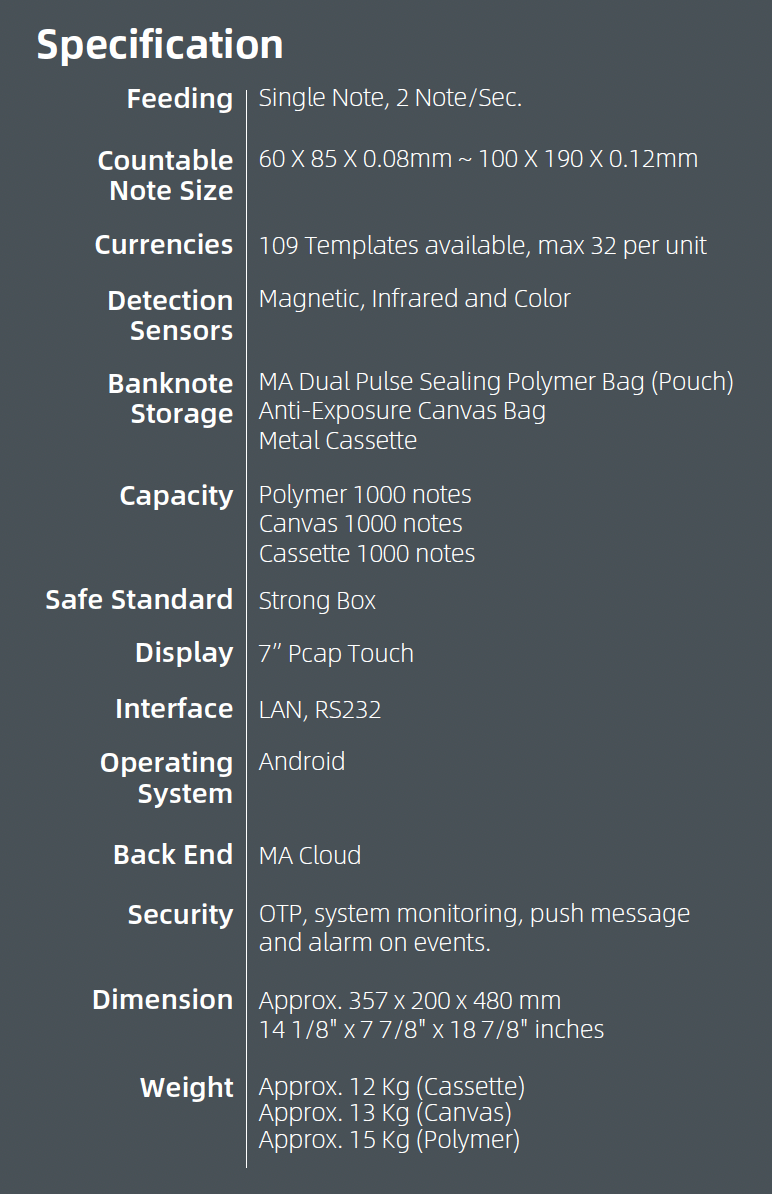Select the Banknote Storage label

tap(170, 398)
